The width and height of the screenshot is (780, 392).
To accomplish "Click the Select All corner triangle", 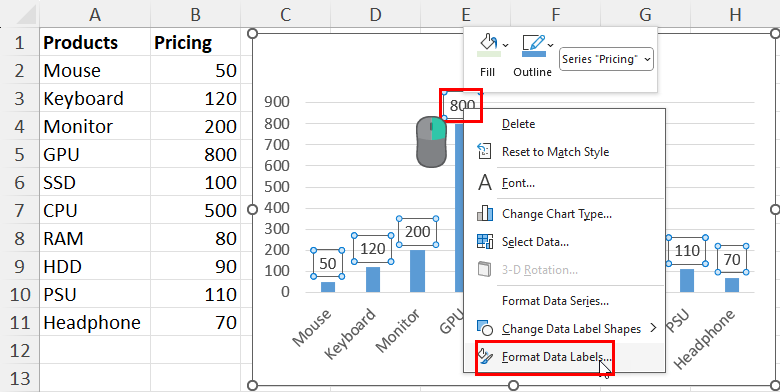I will click(x=25, y=15).
